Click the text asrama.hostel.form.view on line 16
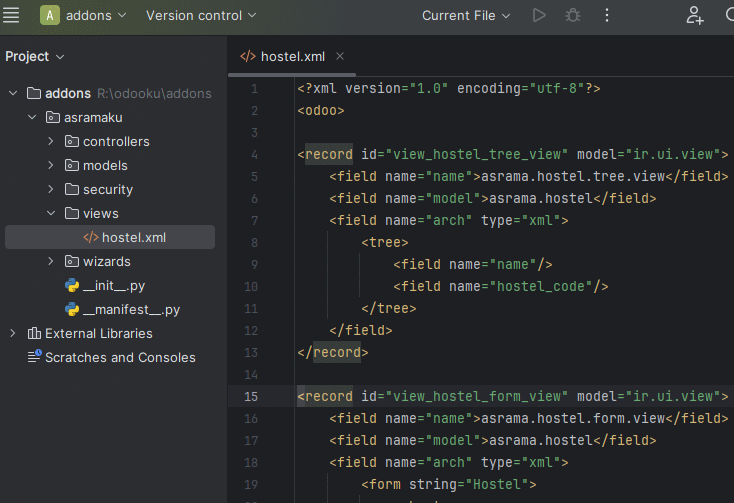Screen dimensions: 734x503 [x=573, y=418]
